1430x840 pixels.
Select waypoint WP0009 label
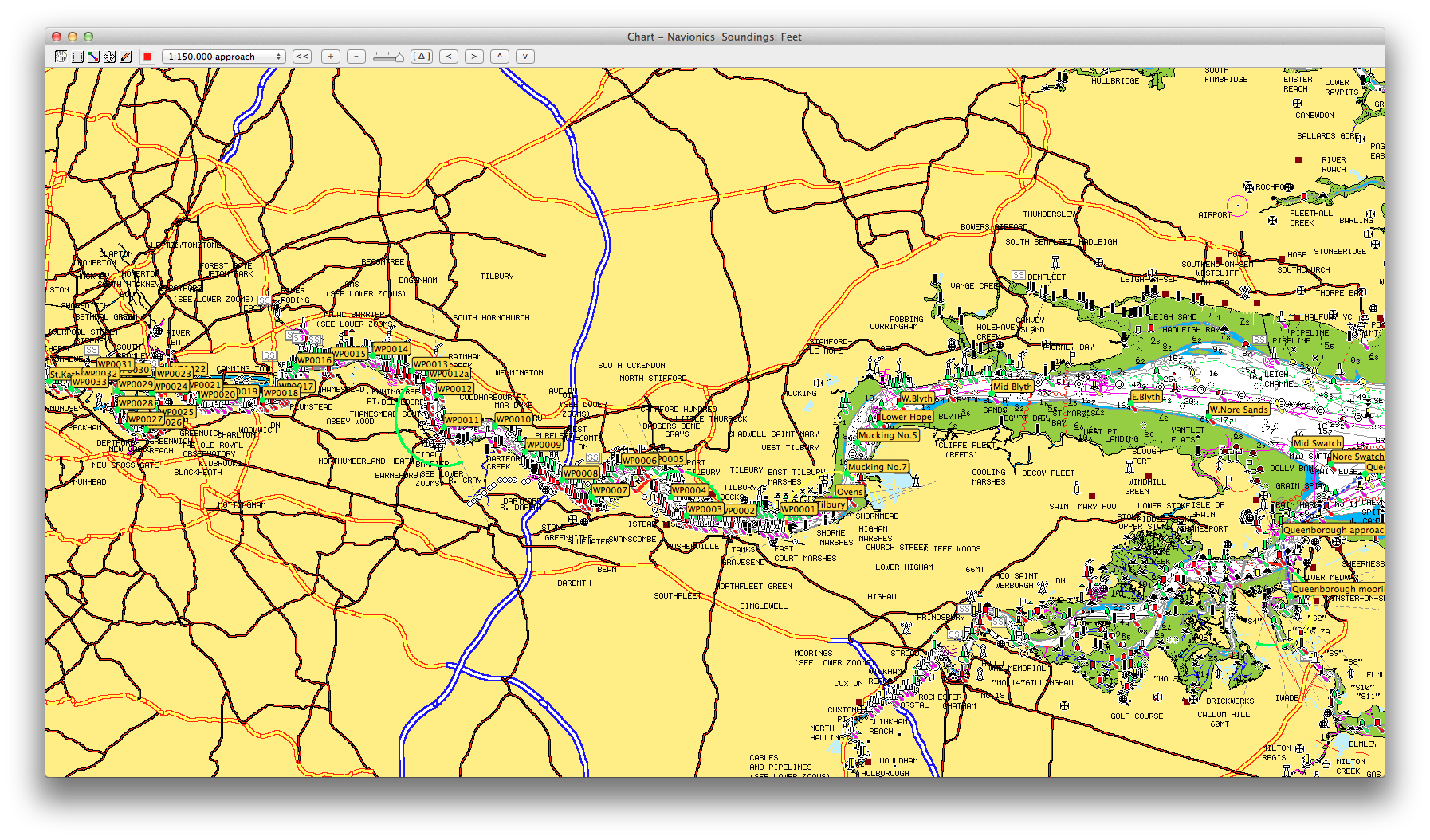pos(544,445)
